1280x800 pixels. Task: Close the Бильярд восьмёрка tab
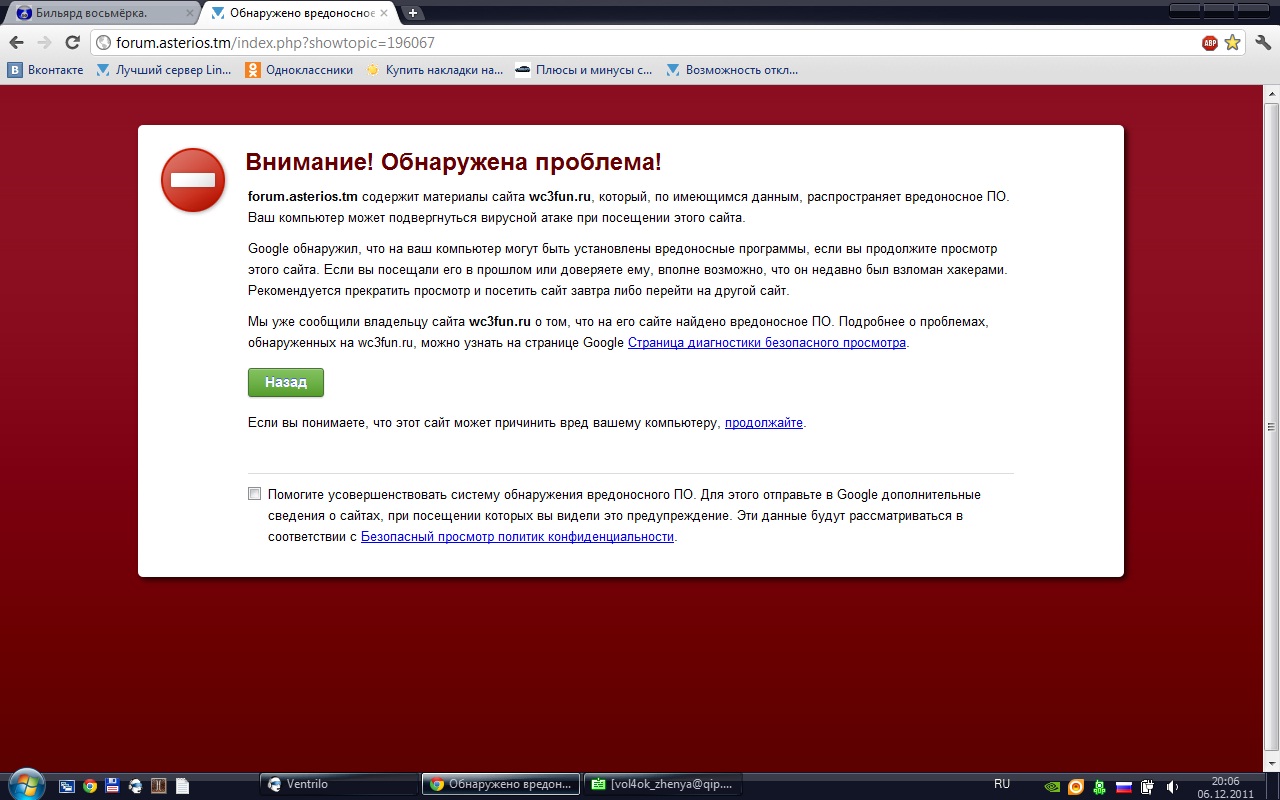click(x=190, y=13)
